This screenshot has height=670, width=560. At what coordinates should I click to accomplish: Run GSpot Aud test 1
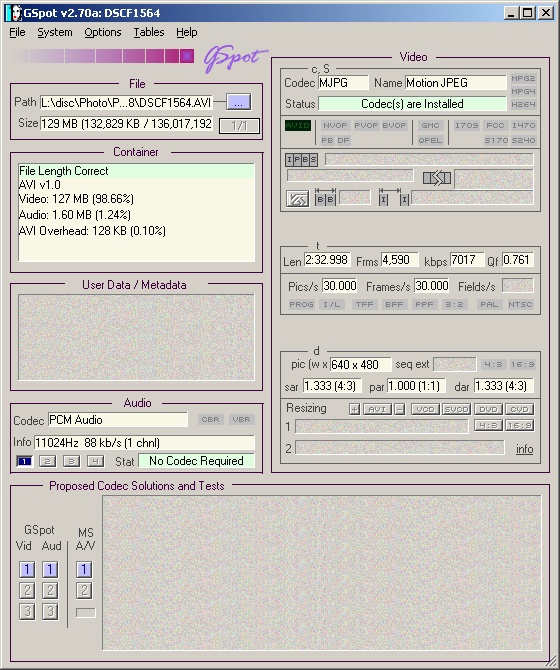[50, 570]
